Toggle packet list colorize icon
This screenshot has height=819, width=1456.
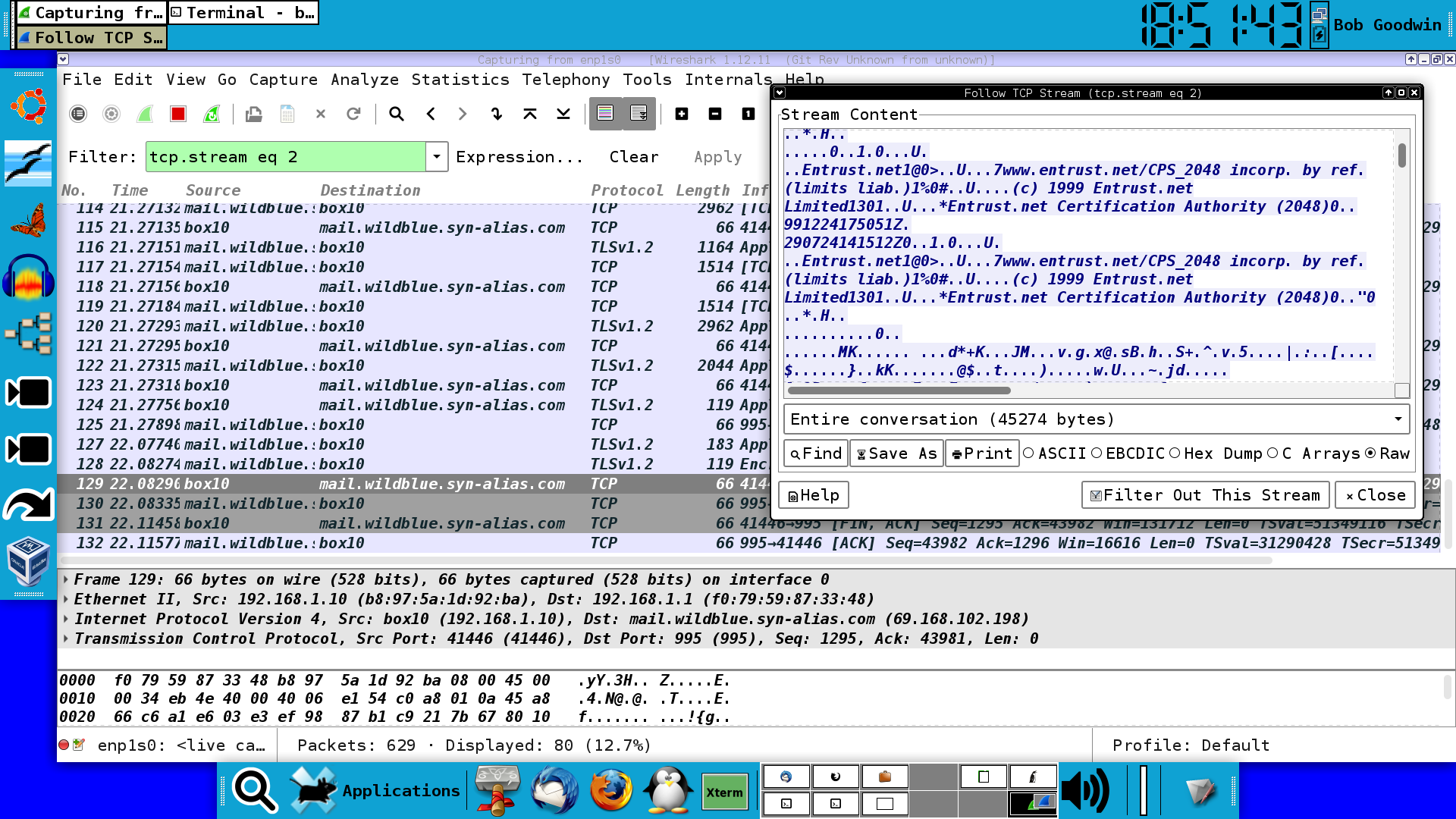[605, 114]
